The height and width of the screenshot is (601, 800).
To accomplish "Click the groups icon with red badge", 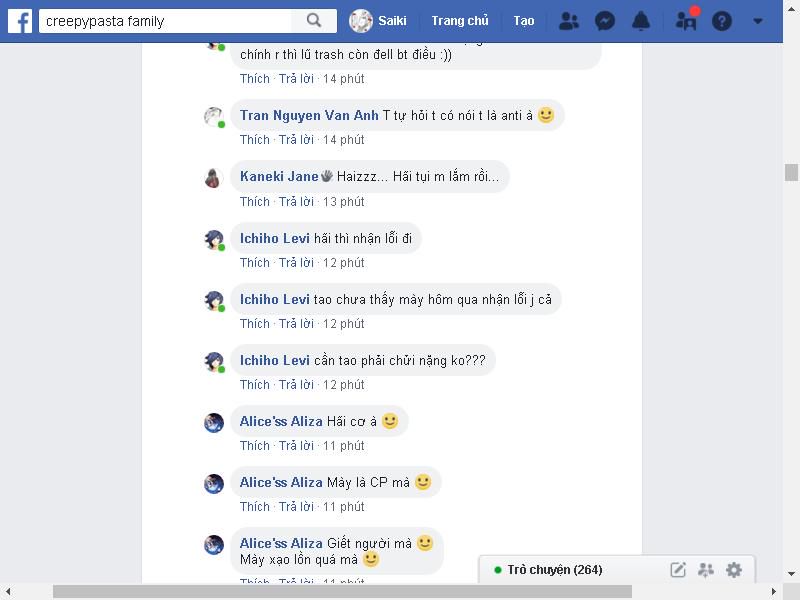I will (x=686, y=19).
